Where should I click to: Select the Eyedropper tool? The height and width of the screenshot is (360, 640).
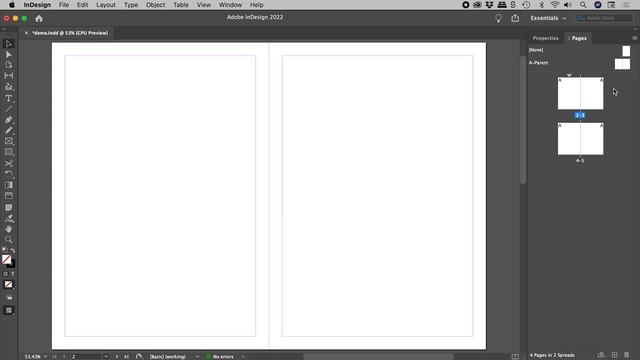coord(9,218)
